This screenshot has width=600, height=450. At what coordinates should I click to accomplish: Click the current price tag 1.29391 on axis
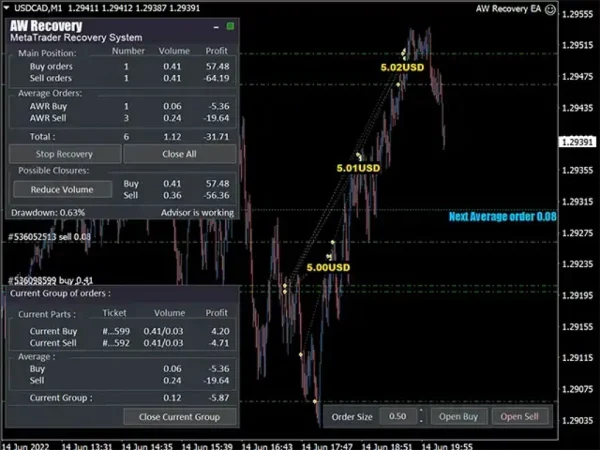[578, 143]
